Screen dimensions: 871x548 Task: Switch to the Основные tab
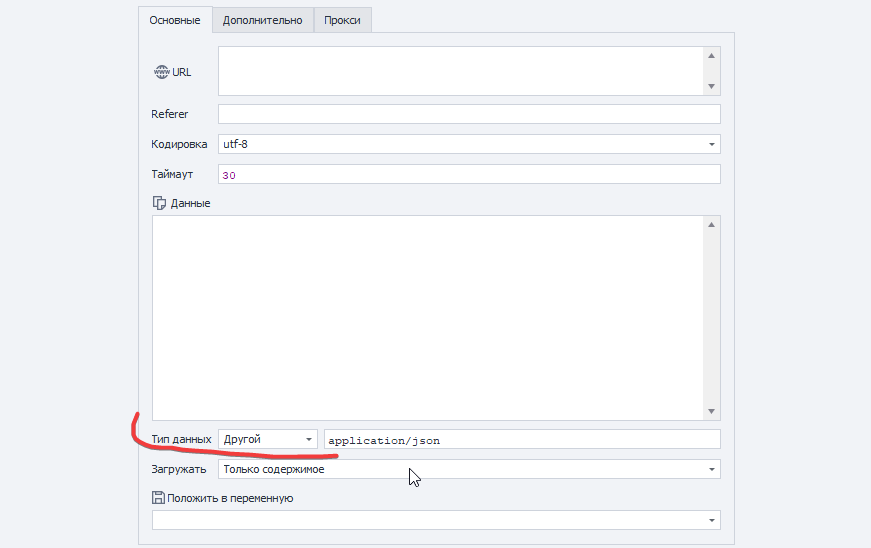(175, 20)
